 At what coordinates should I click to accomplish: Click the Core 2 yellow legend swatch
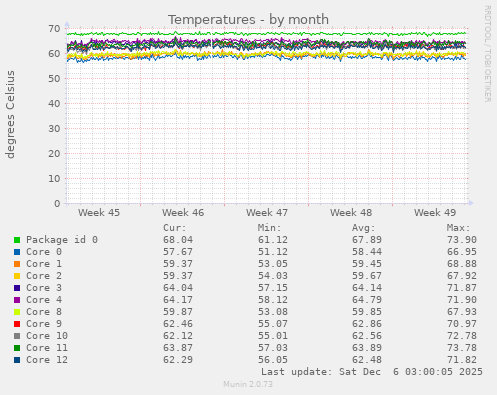(x=17, y=276)
